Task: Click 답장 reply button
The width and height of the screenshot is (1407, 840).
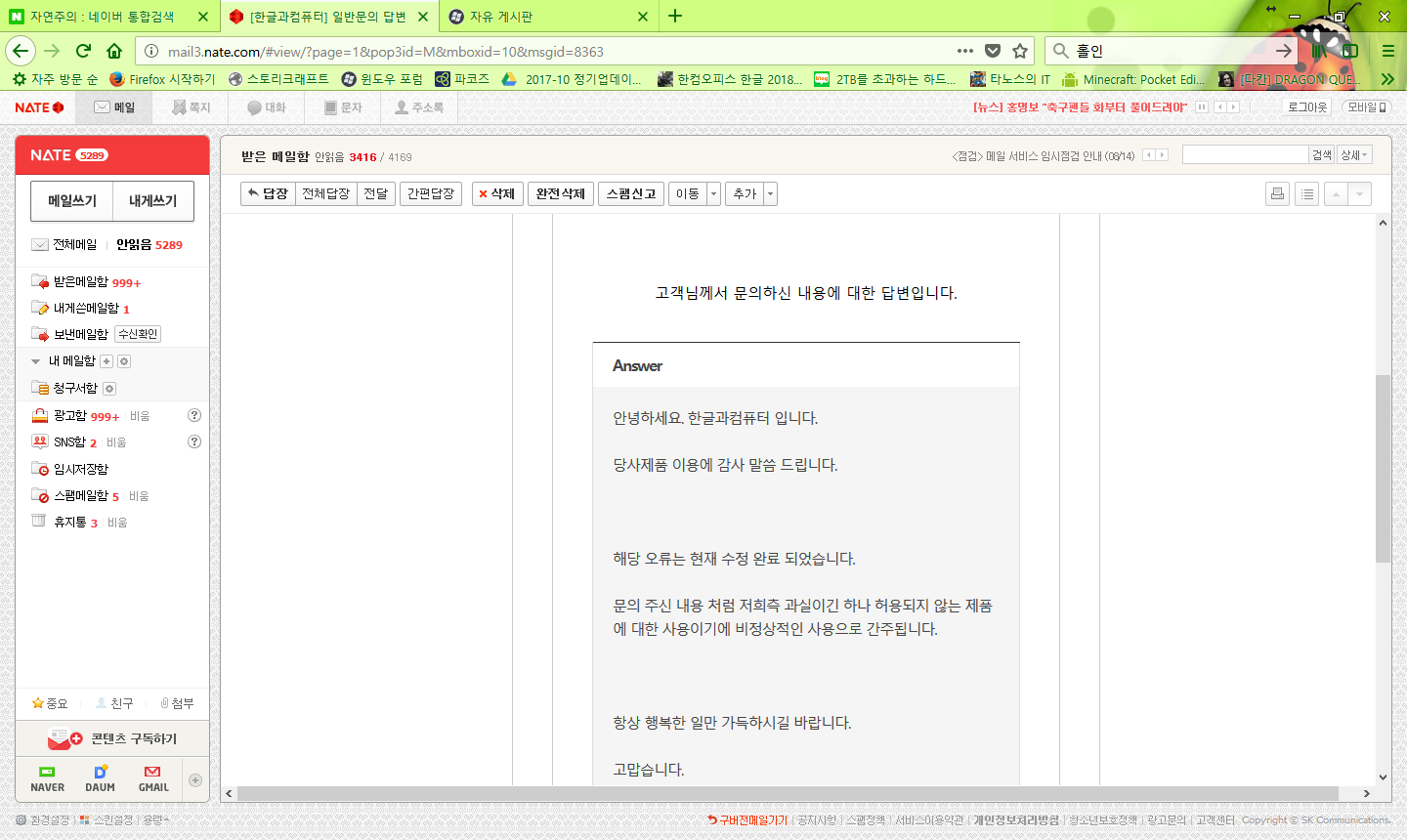Action: [x=268, y=194]
